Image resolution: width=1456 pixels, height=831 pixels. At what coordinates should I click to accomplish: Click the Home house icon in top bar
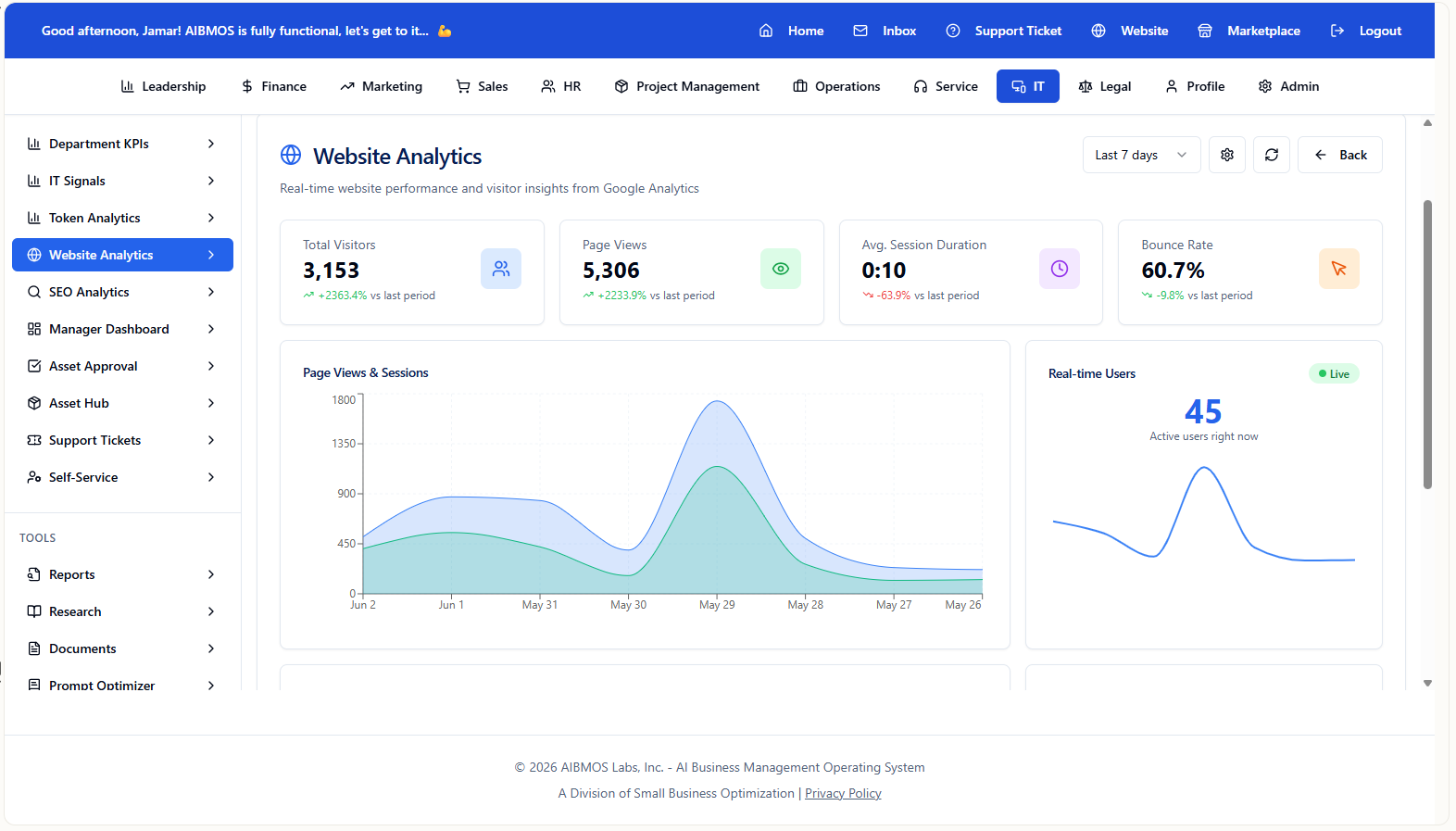pyautogui.click(x=766, y=31)
